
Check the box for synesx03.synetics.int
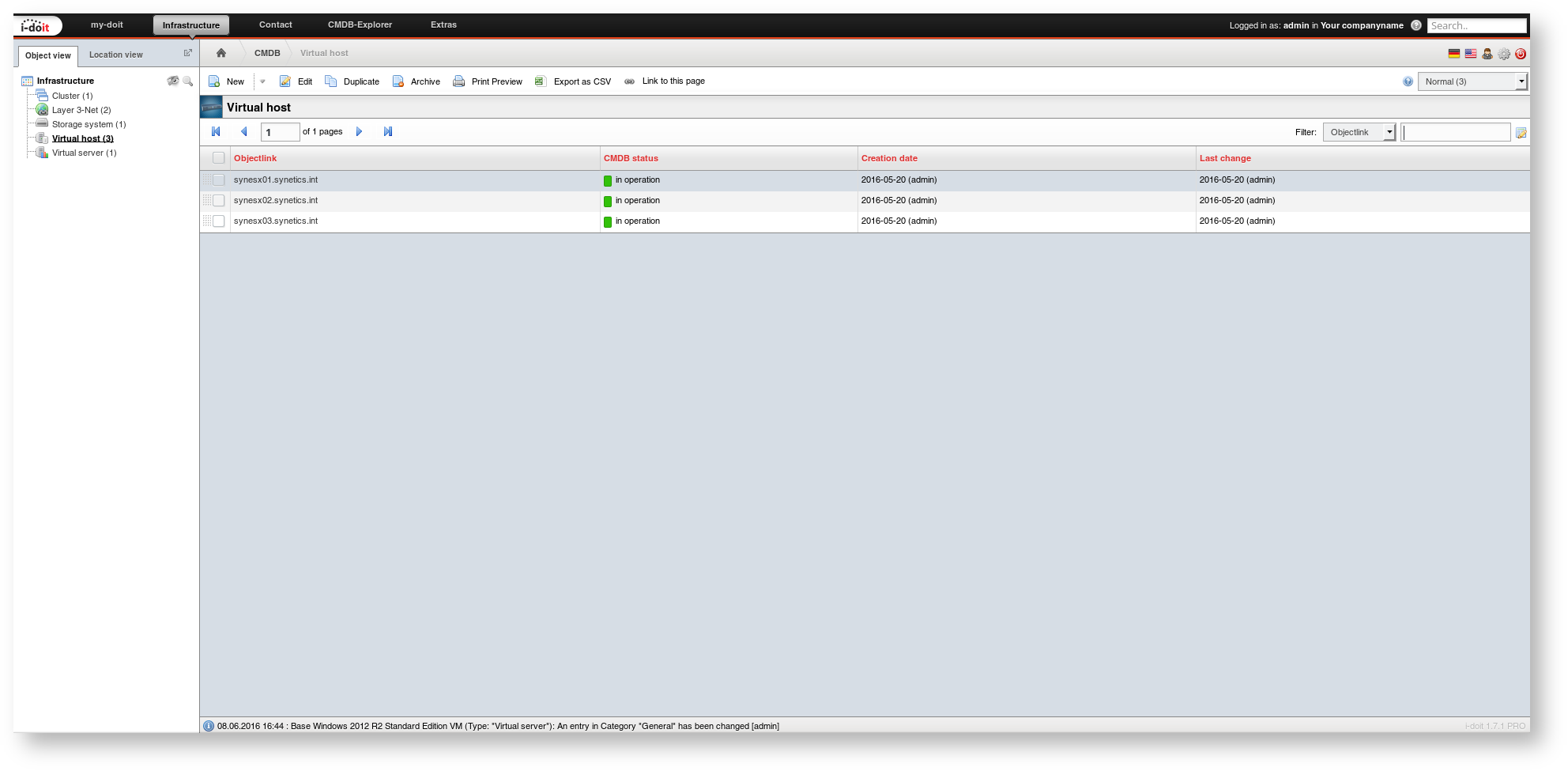(x=219, y=221)
